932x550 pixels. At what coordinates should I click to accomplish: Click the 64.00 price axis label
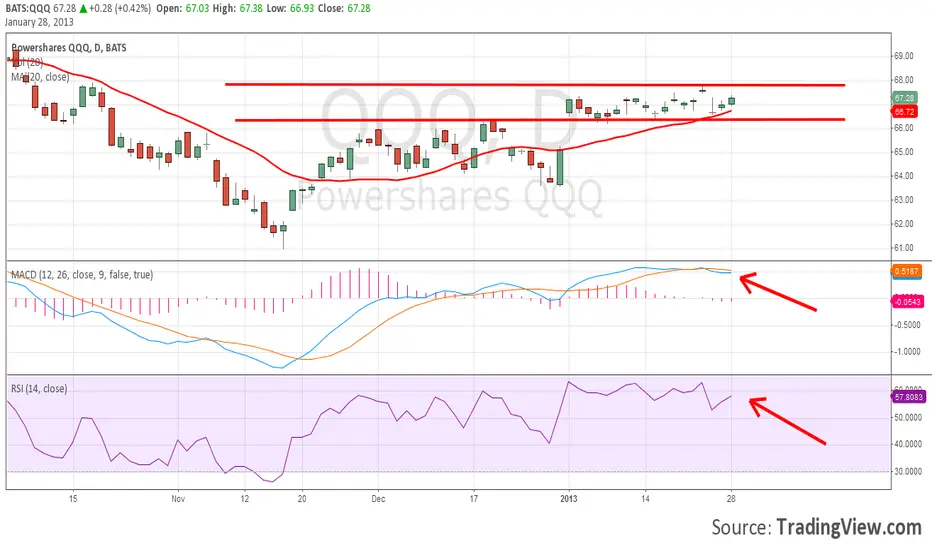[x=903, y=175]
